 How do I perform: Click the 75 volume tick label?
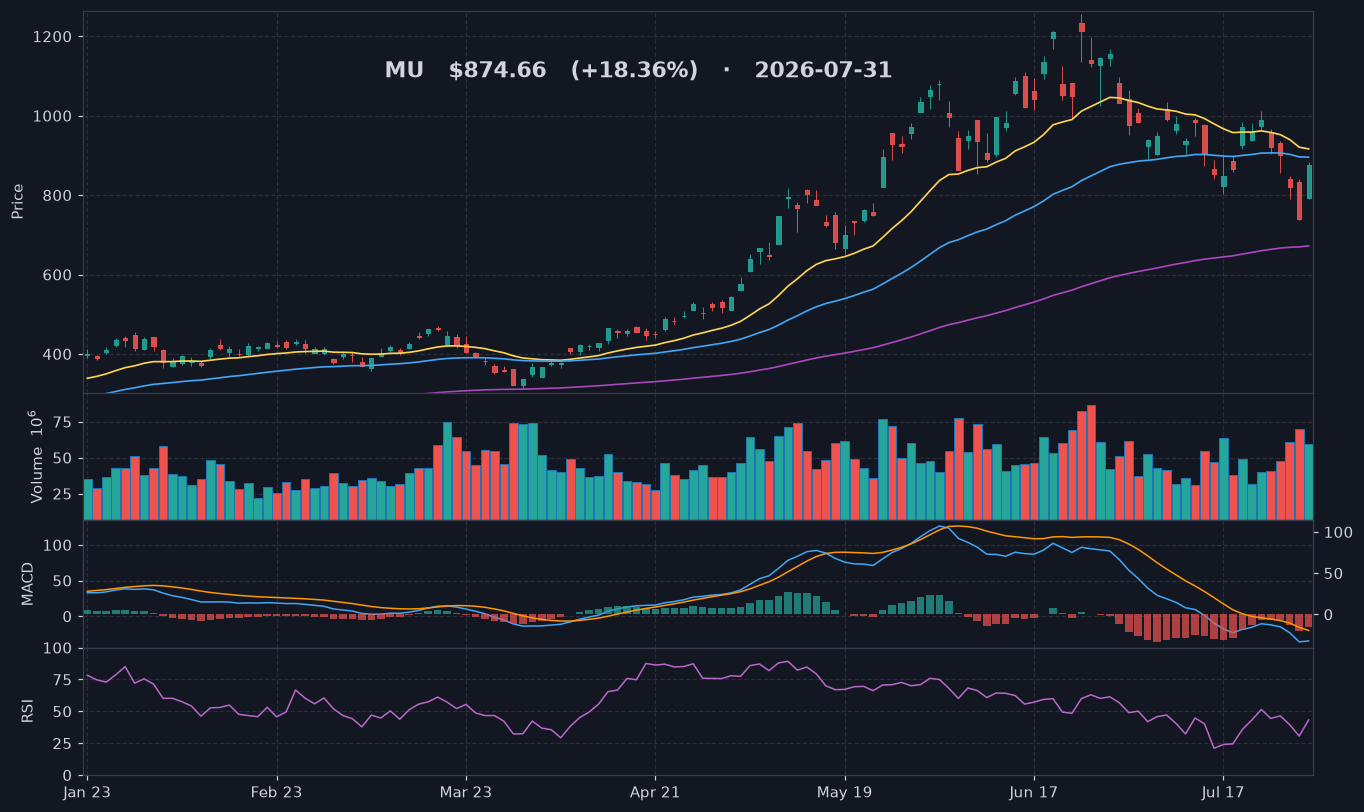pyautogui.click(x=63, y=423)
